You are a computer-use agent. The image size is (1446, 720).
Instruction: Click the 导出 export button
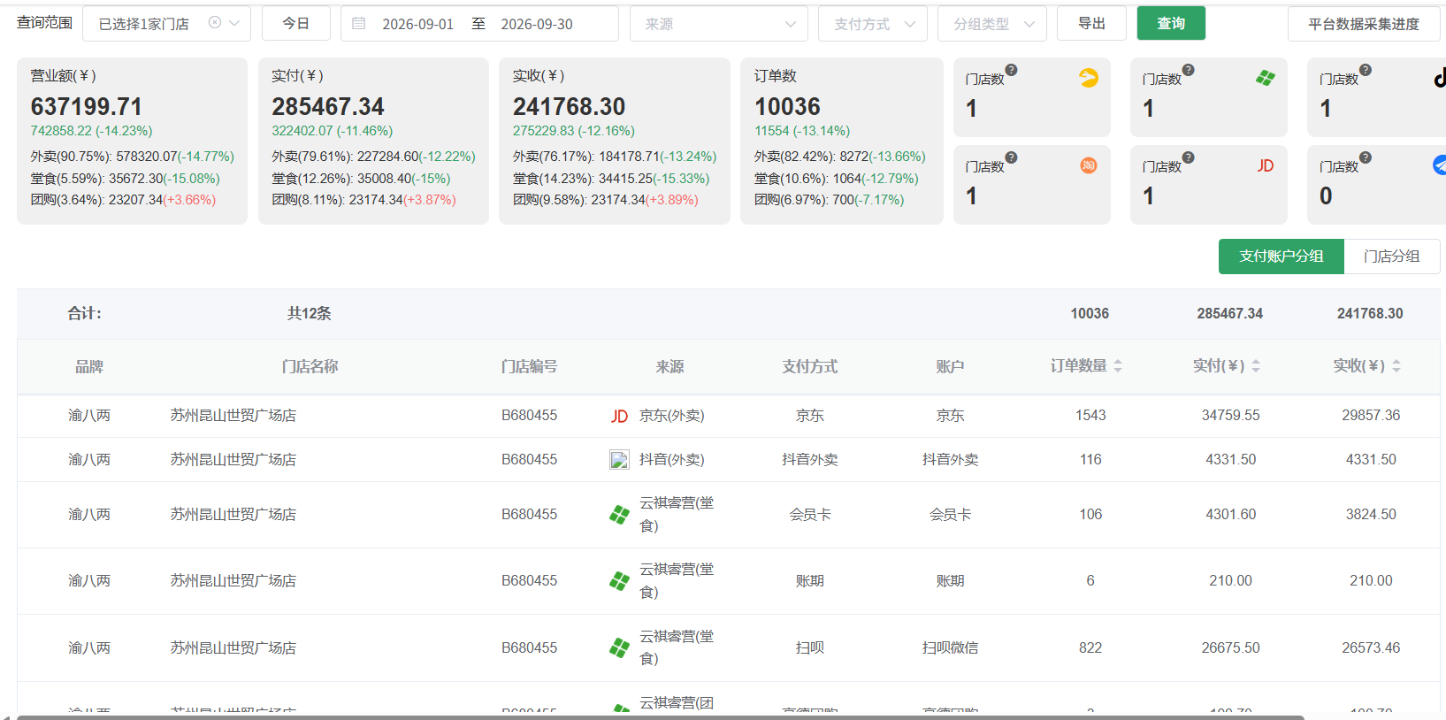point(1092,23)
